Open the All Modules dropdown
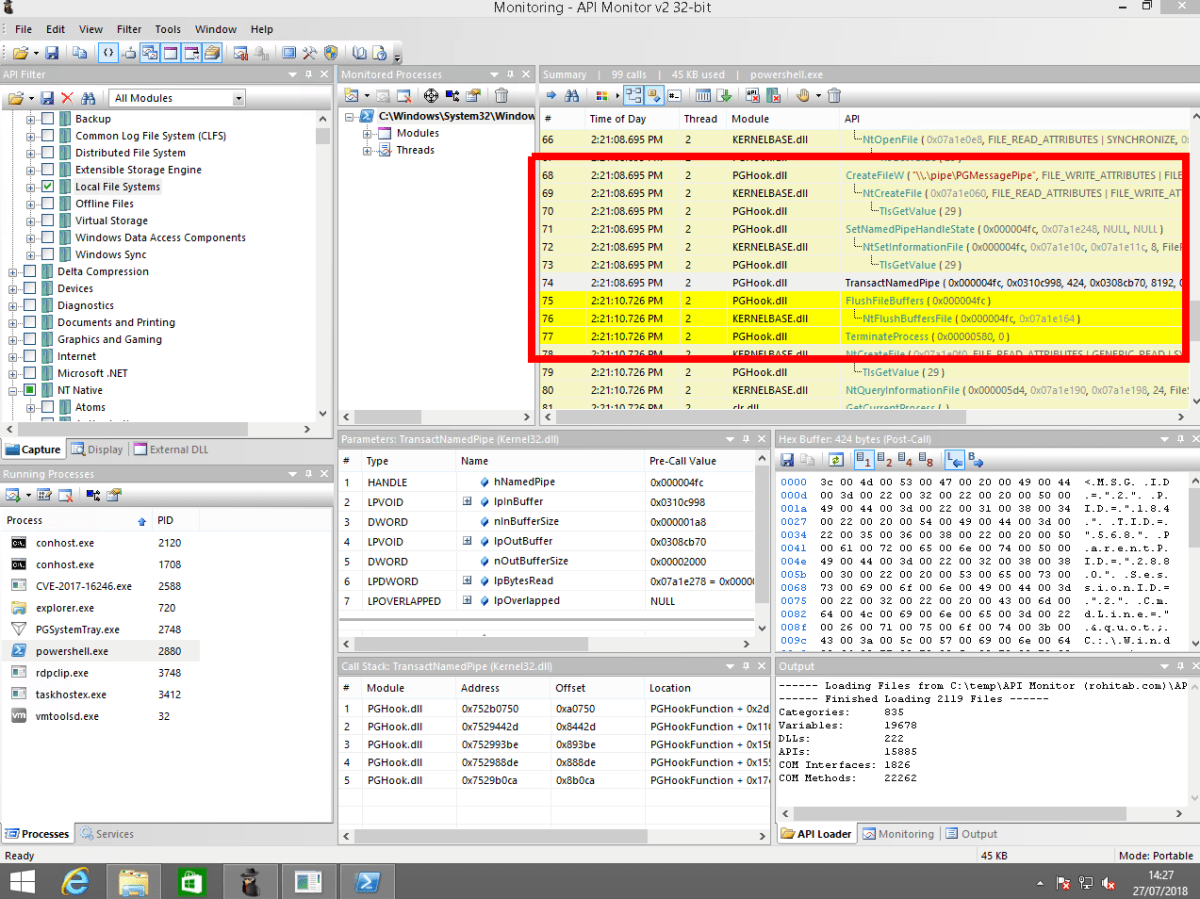The width and height of the screenshot is (1200, 899). 238,98
